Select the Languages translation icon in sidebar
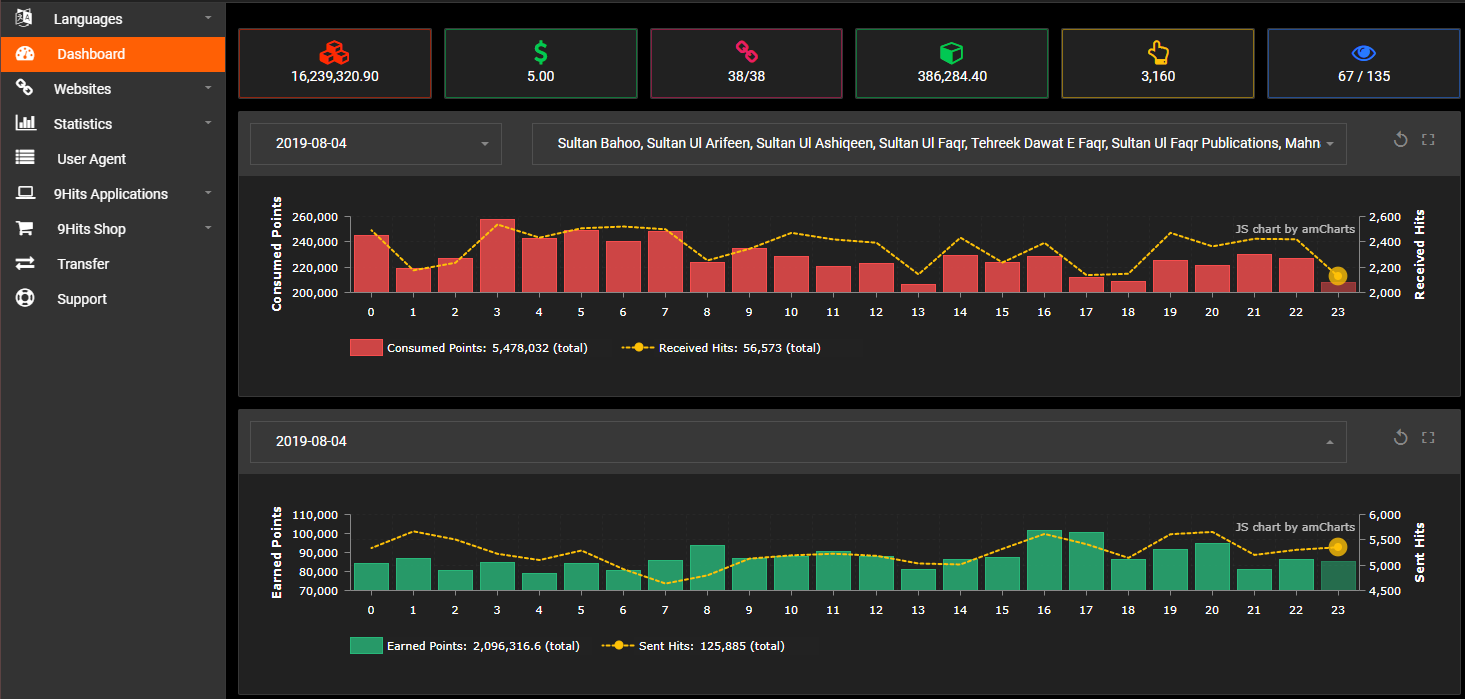The width and height of the screenshot is (1465, 699). [24, 18]
